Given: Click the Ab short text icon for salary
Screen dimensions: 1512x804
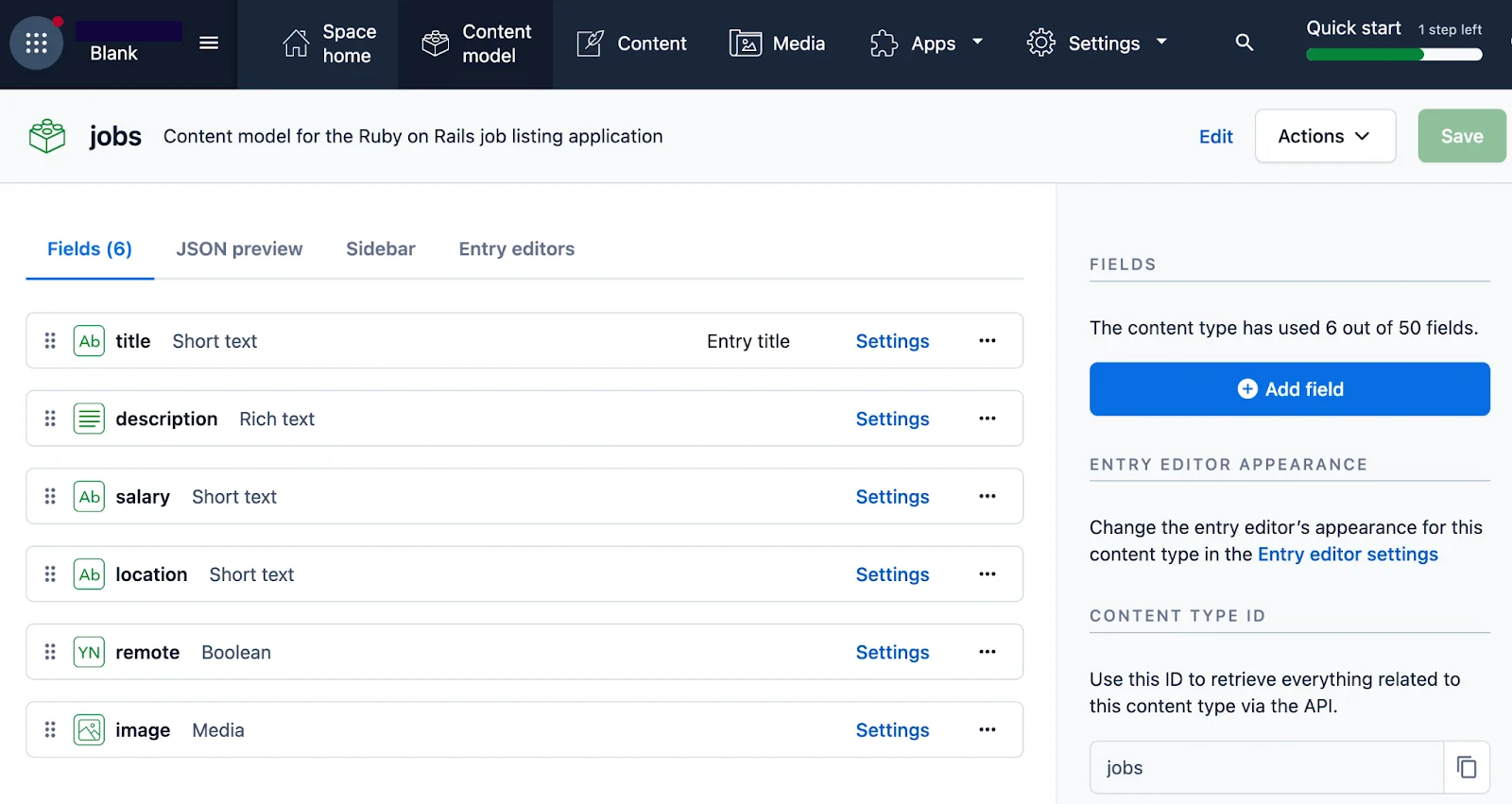Looking at the screenshot, I should pos(89,496).
